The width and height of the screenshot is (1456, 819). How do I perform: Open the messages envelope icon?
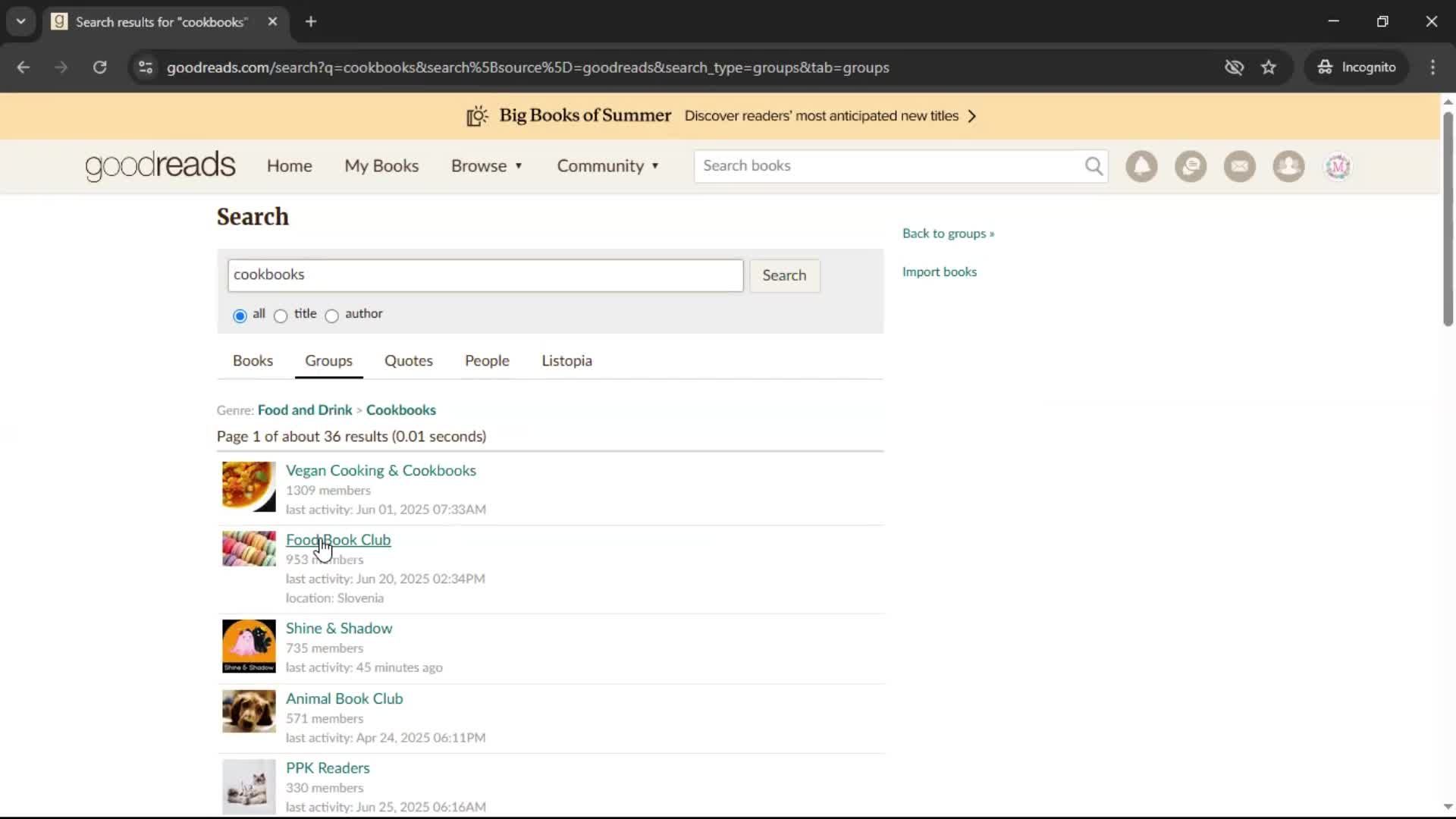(1240, 166)
